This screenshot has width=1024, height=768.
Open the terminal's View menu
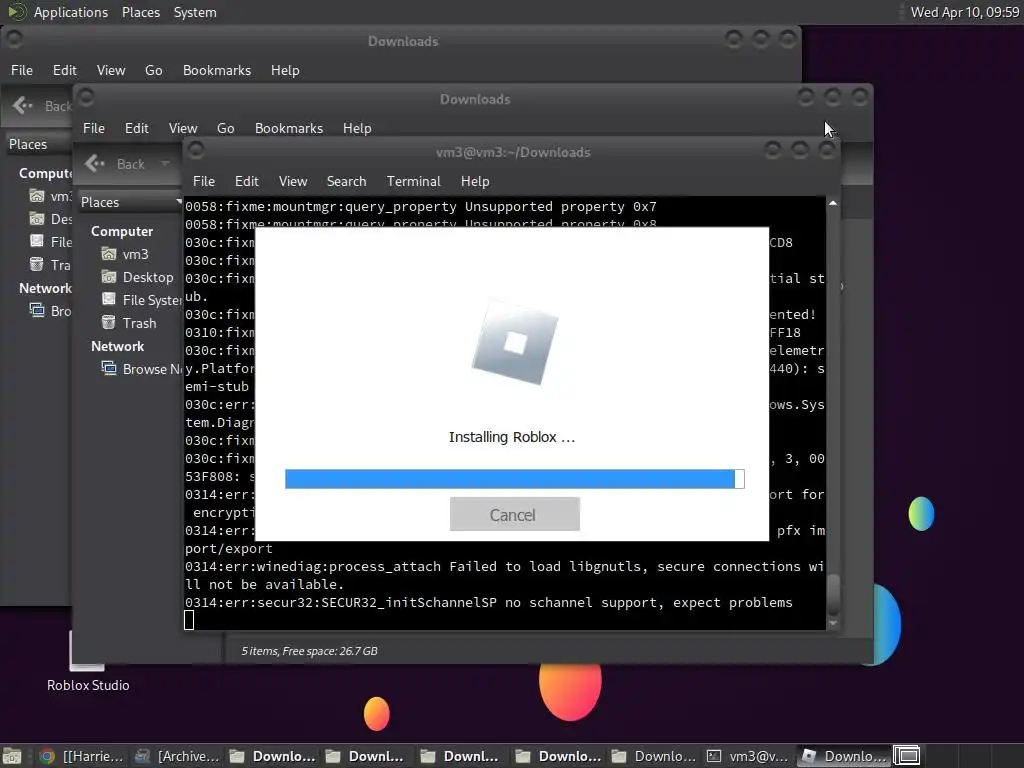293,182
